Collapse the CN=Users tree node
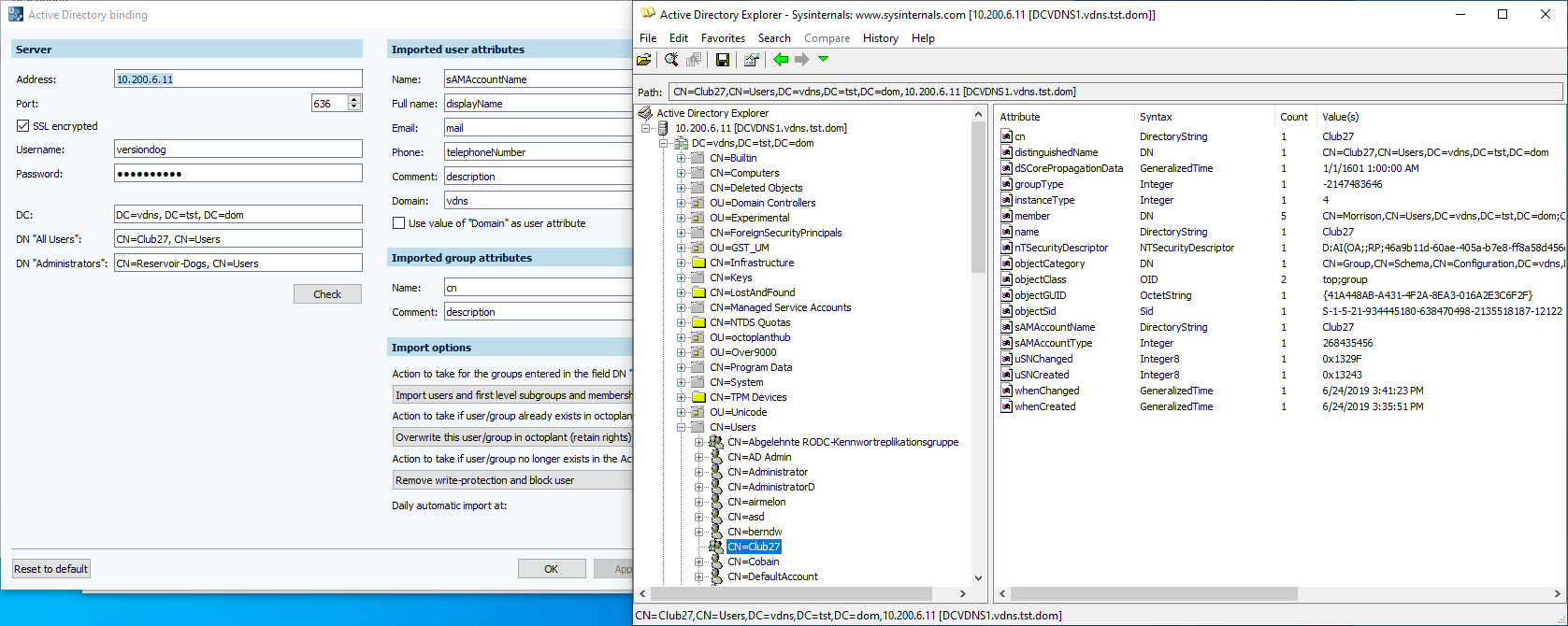This screenshot has height=626, width=1568. 682,427
